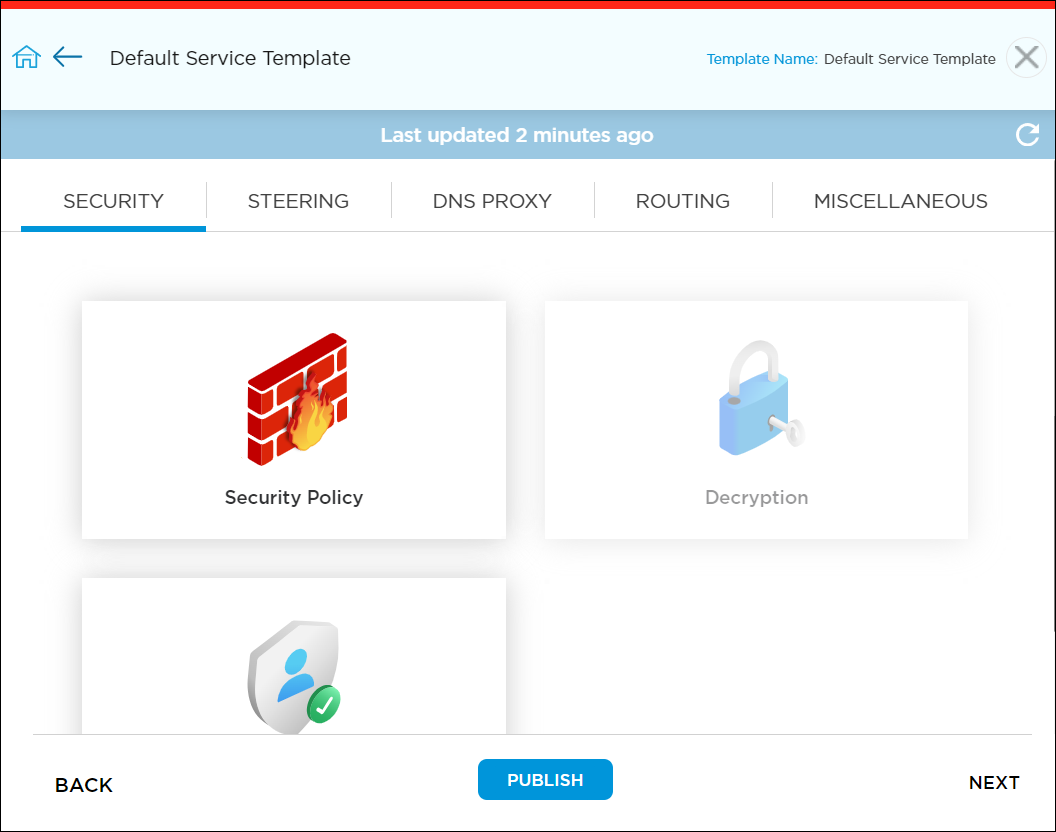Click the PUBLISH button
Image resolution: width=1056 pixels, height=832 pixels.
[545, 779]
